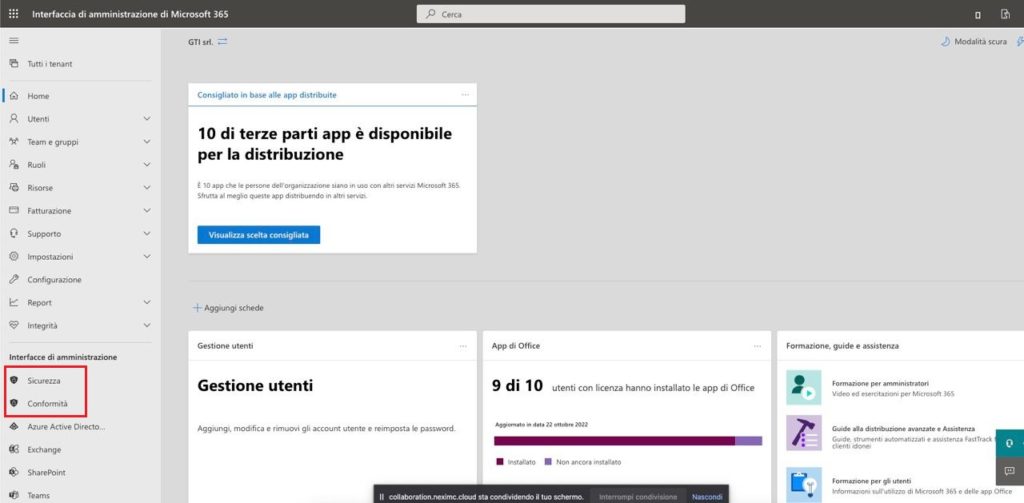The width and height of the screenshot is (1024, 503).
Task: Expand the Utenti menu chevron
Action: (147, 119)
